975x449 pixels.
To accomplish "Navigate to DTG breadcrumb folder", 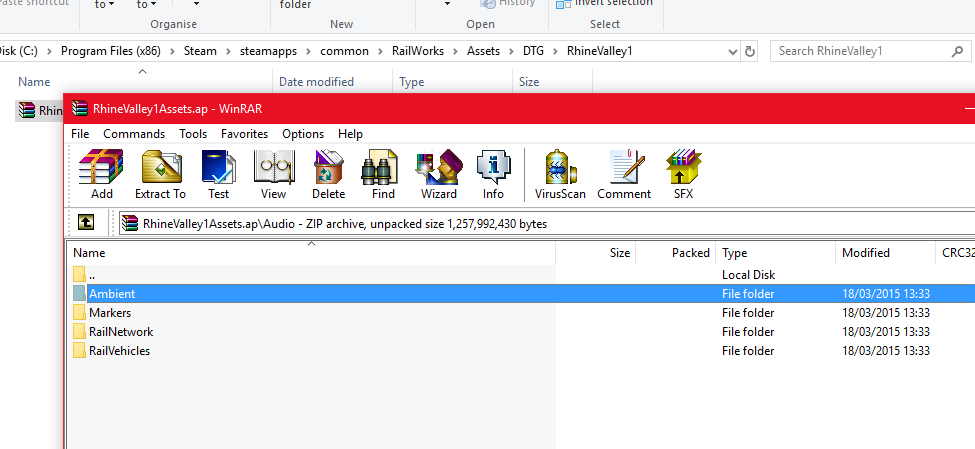I will pos(533,51).
